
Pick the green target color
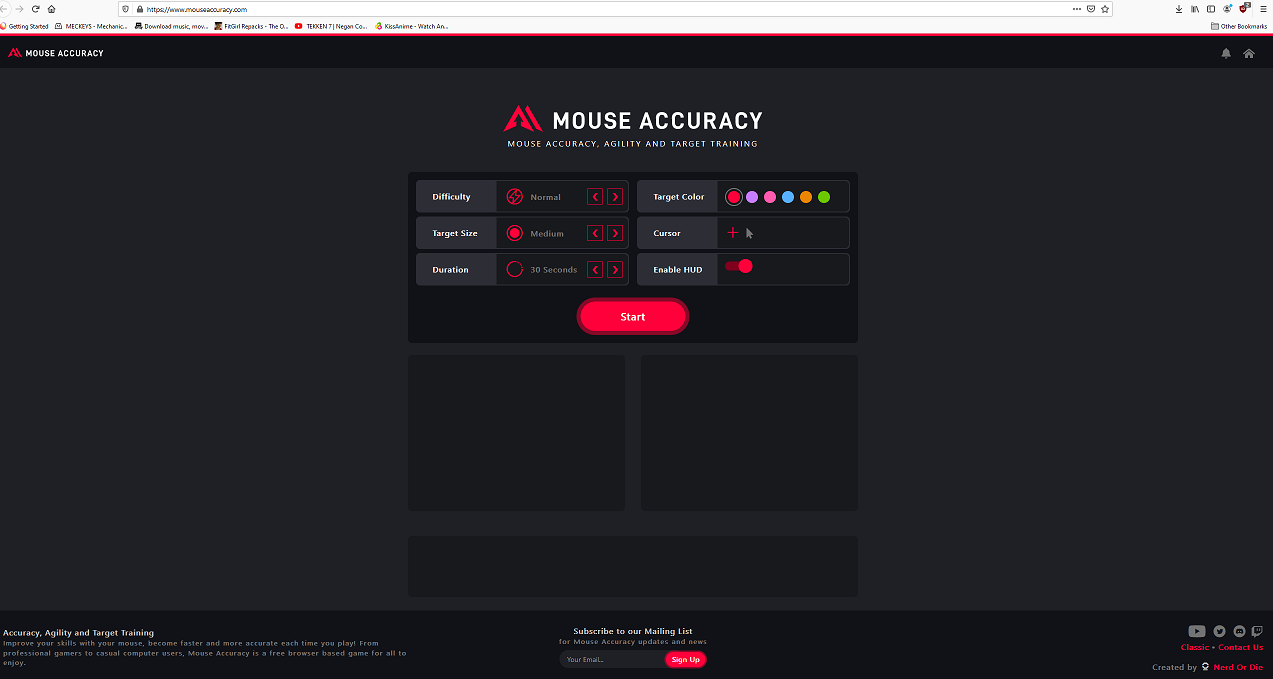pos(824,197)
